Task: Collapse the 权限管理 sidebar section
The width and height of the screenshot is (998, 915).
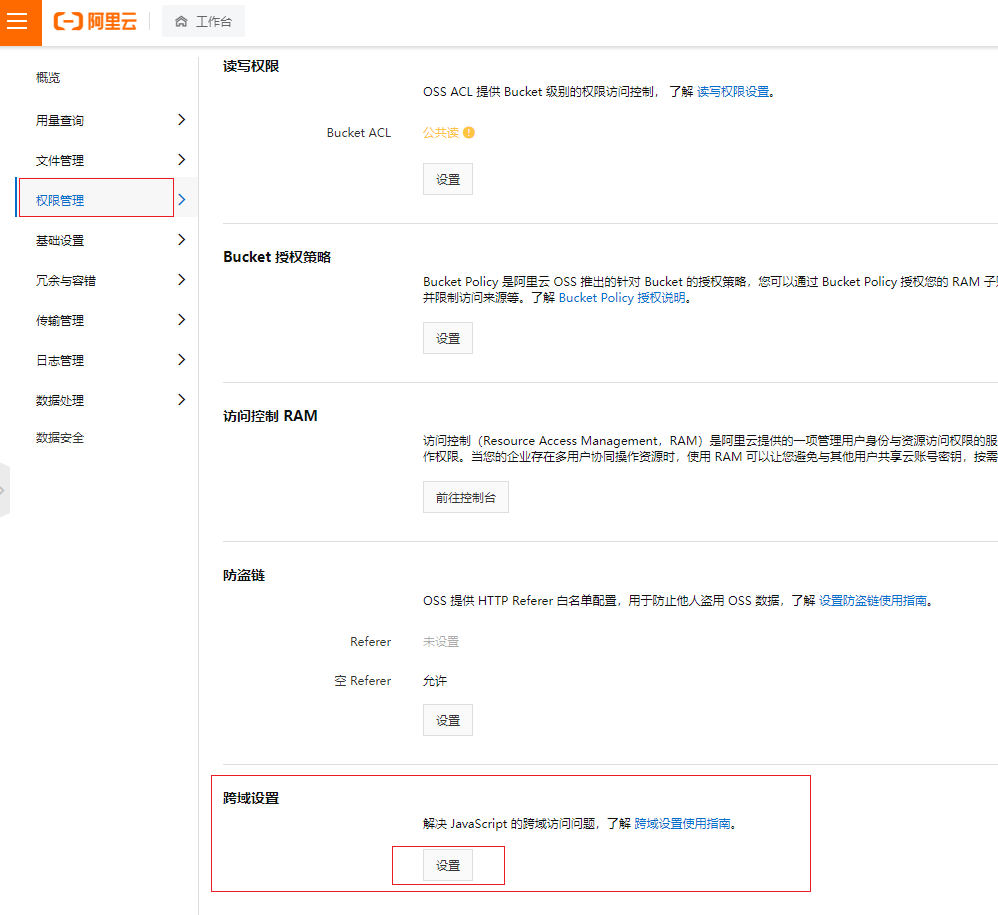Action: pyautogui.click(x=183, y=199)
